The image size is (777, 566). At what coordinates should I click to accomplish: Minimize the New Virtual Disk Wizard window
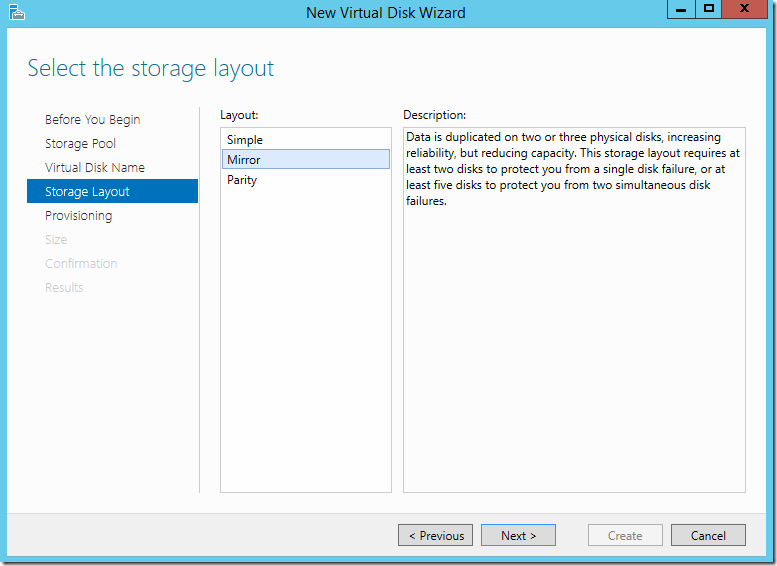pyautogui.click(x=682, y=9)
